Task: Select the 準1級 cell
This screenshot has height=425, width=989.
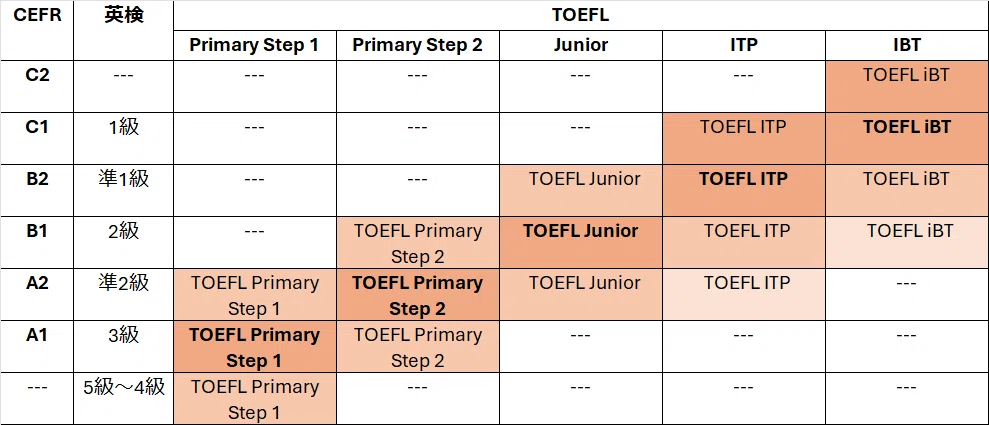Action: pyautogui.click(x=124, y=190)
